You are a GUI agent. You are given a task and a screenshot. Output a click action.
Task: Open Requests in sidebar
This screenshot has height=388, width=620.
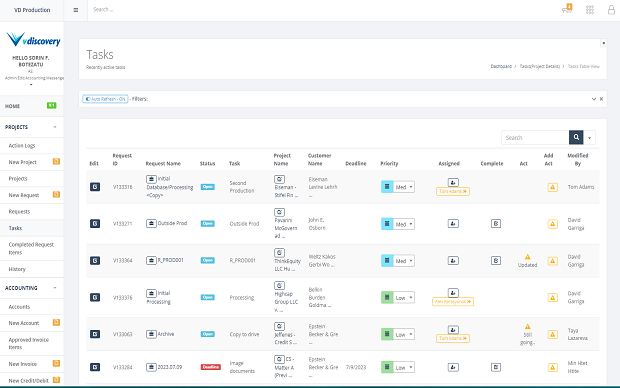coord(32,212)
